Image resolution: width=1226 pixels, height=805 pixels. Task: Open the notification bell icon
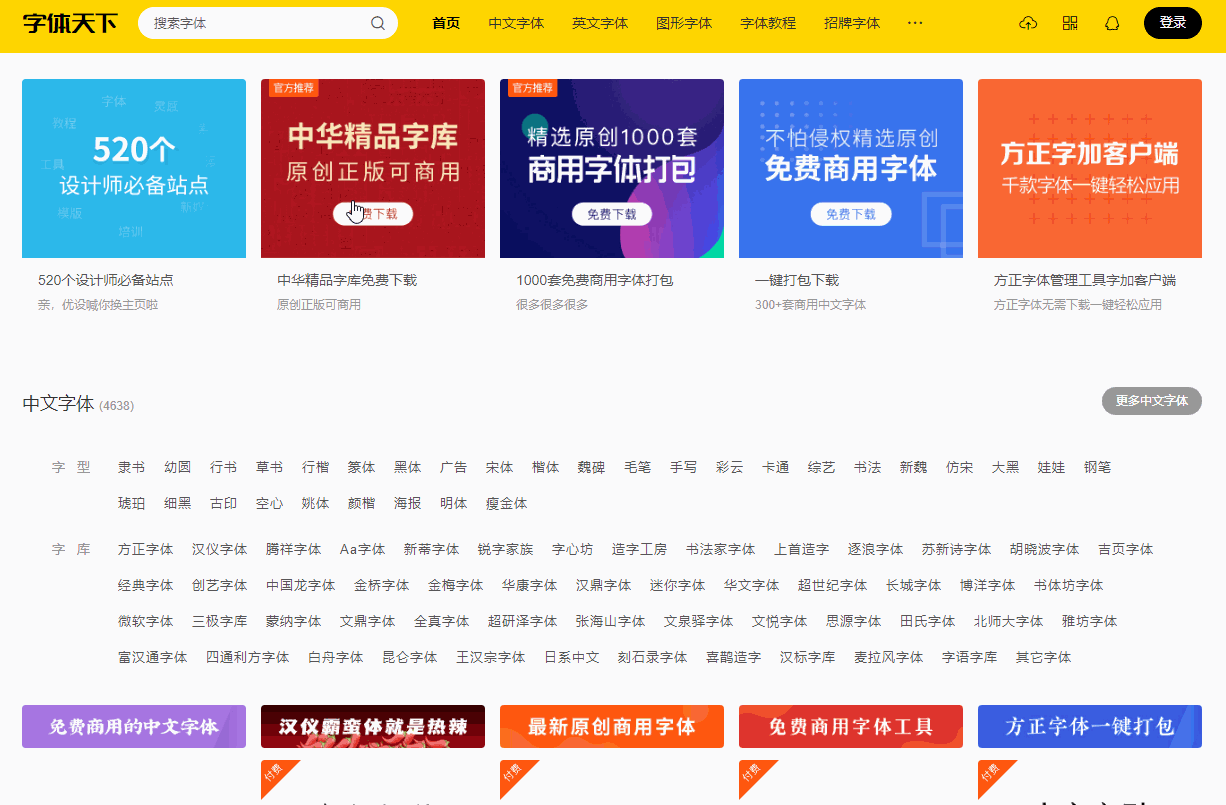tap(1112, 23)
